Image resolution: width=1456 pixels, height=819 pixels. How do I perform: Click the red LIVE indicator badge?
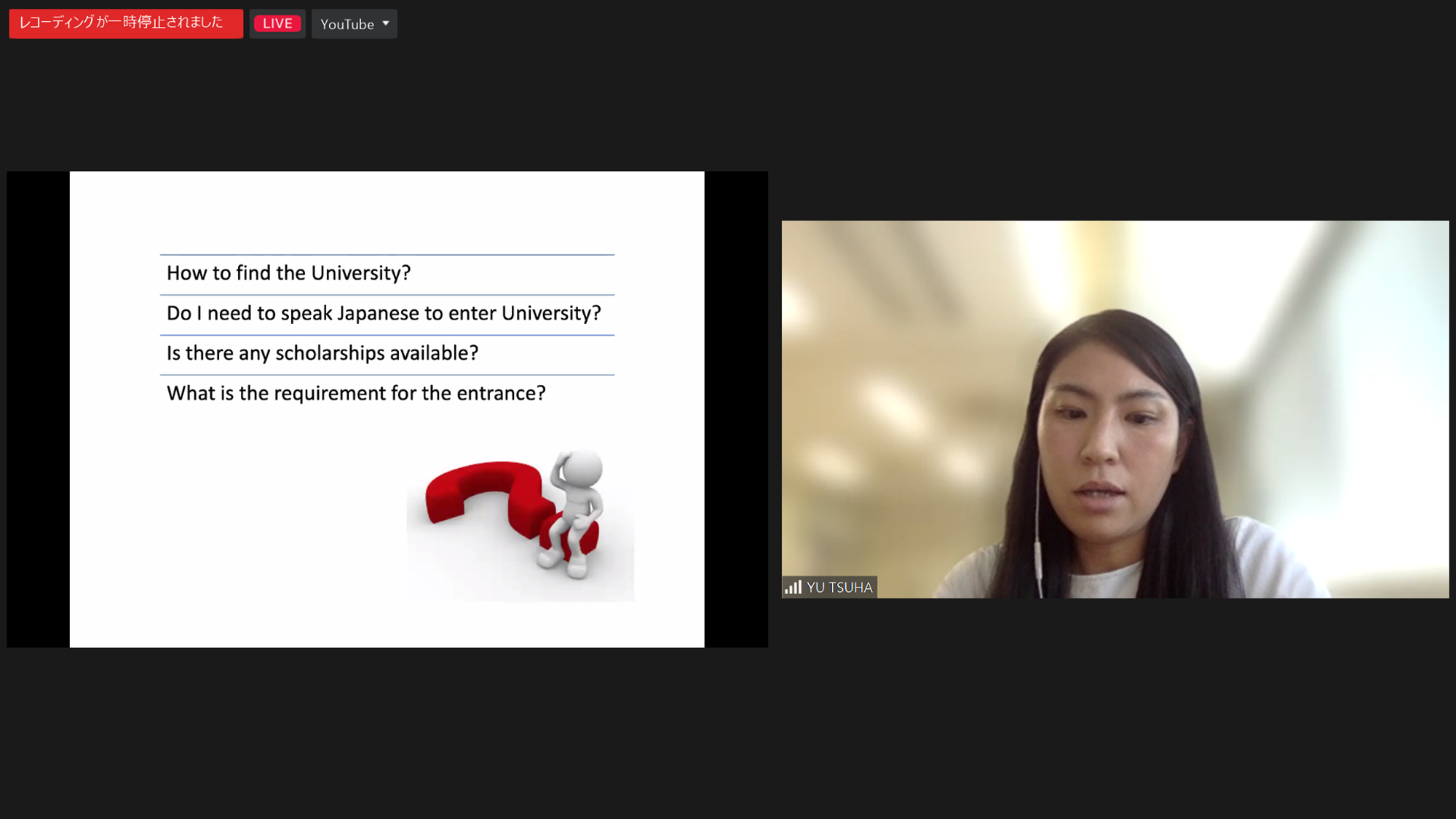tap(277, 23)
